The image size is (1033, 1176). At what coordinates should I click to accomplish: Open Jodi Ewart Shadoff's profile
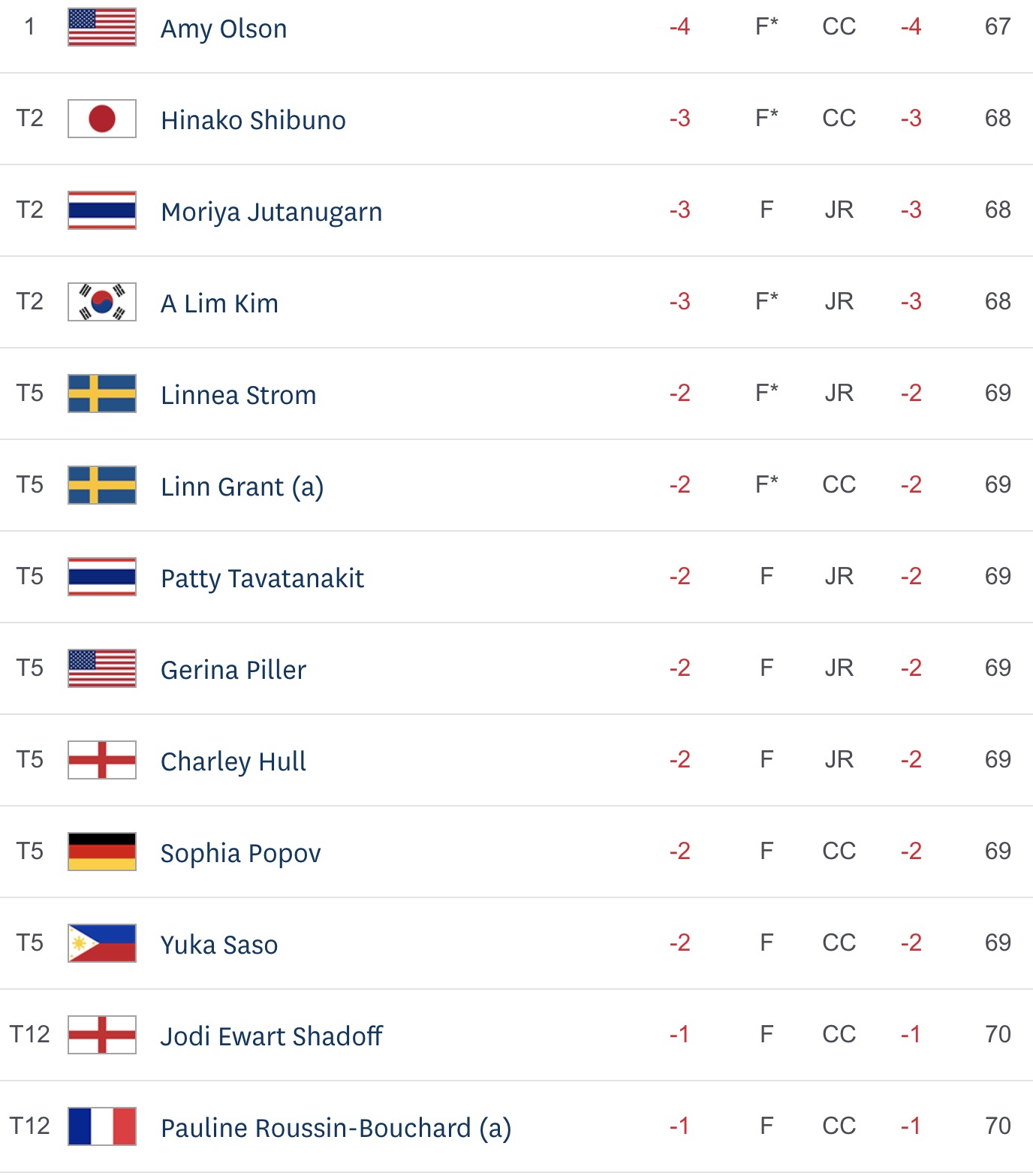coord(272,1036)
